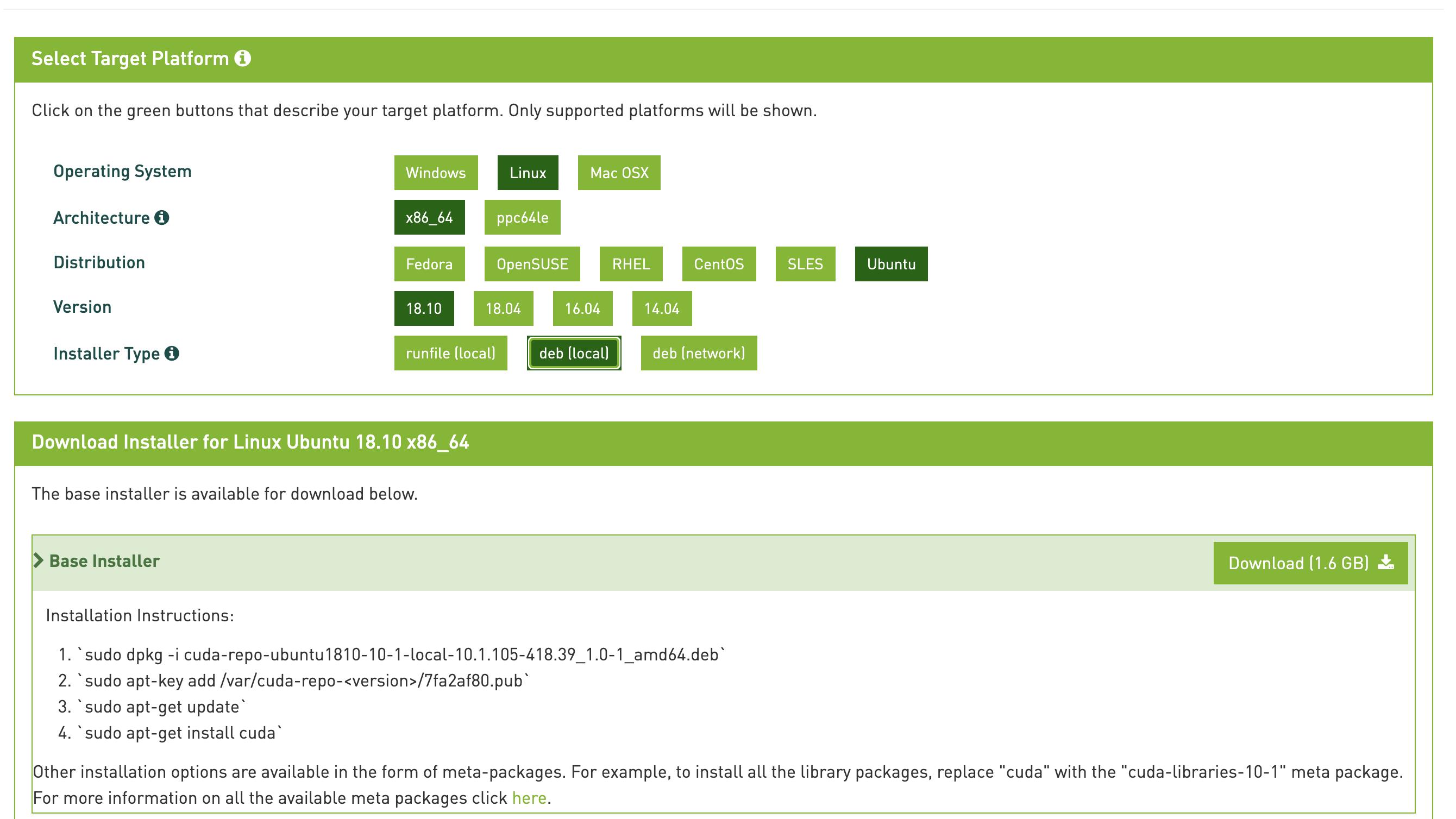Select Mac OSX operating system button
The height and width of the screenshot is (819, 1456).
618,172
